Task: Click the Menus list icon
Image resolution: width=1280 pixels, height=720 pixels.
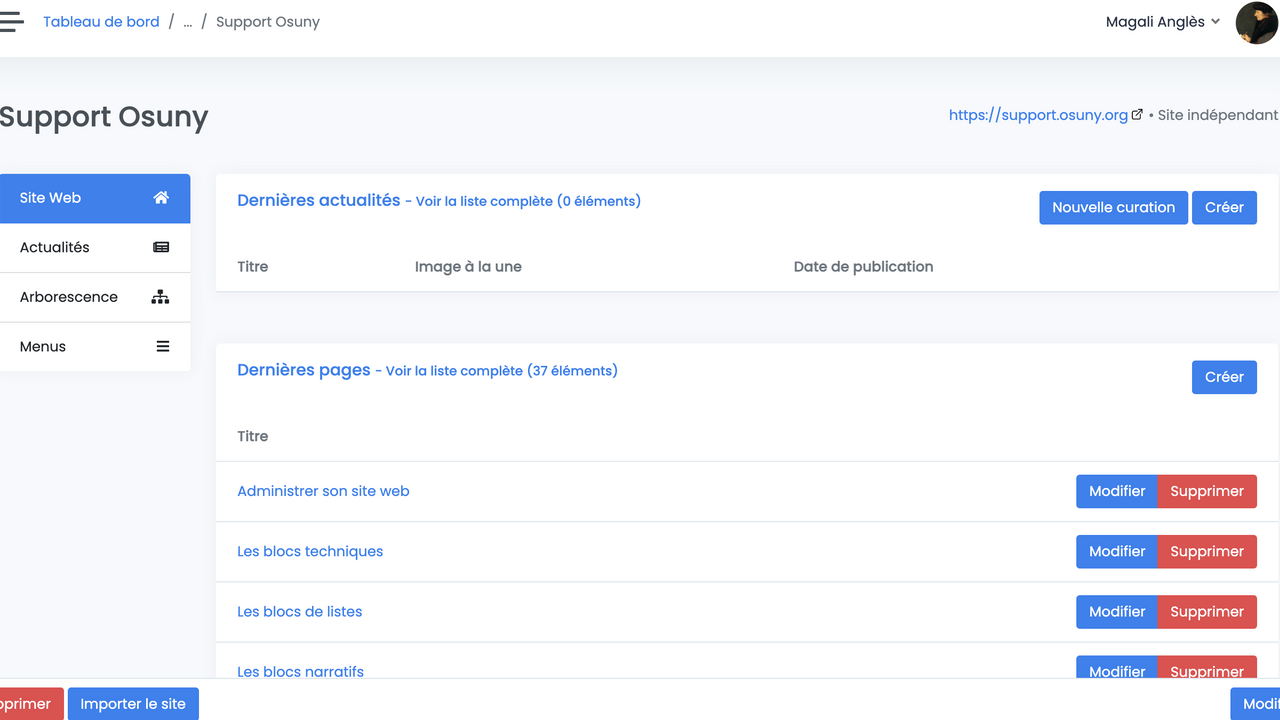Action: (x=162, y=347)
